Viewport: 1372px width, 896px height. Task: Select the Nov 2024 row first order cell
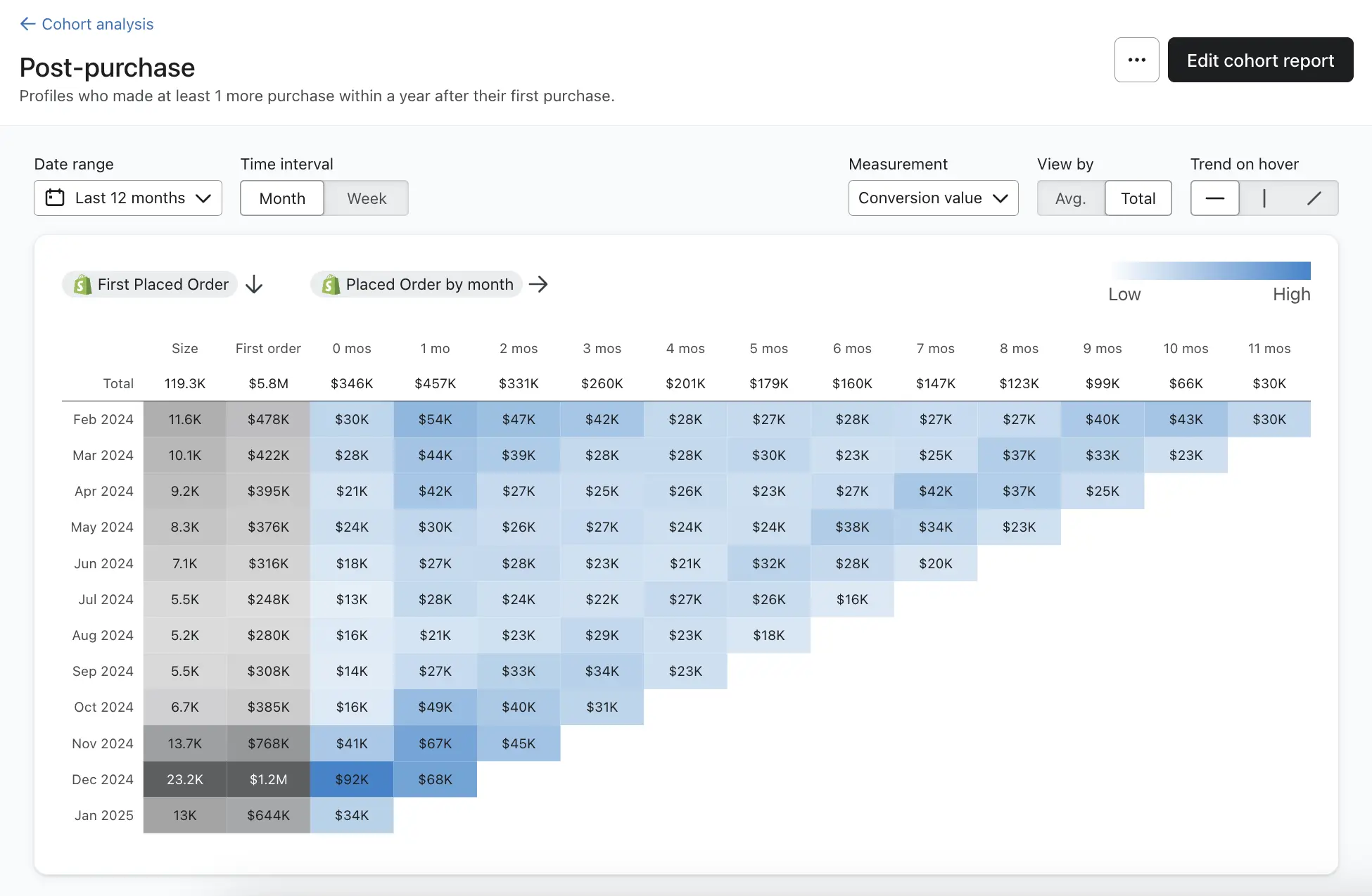(x=268, y=741)
